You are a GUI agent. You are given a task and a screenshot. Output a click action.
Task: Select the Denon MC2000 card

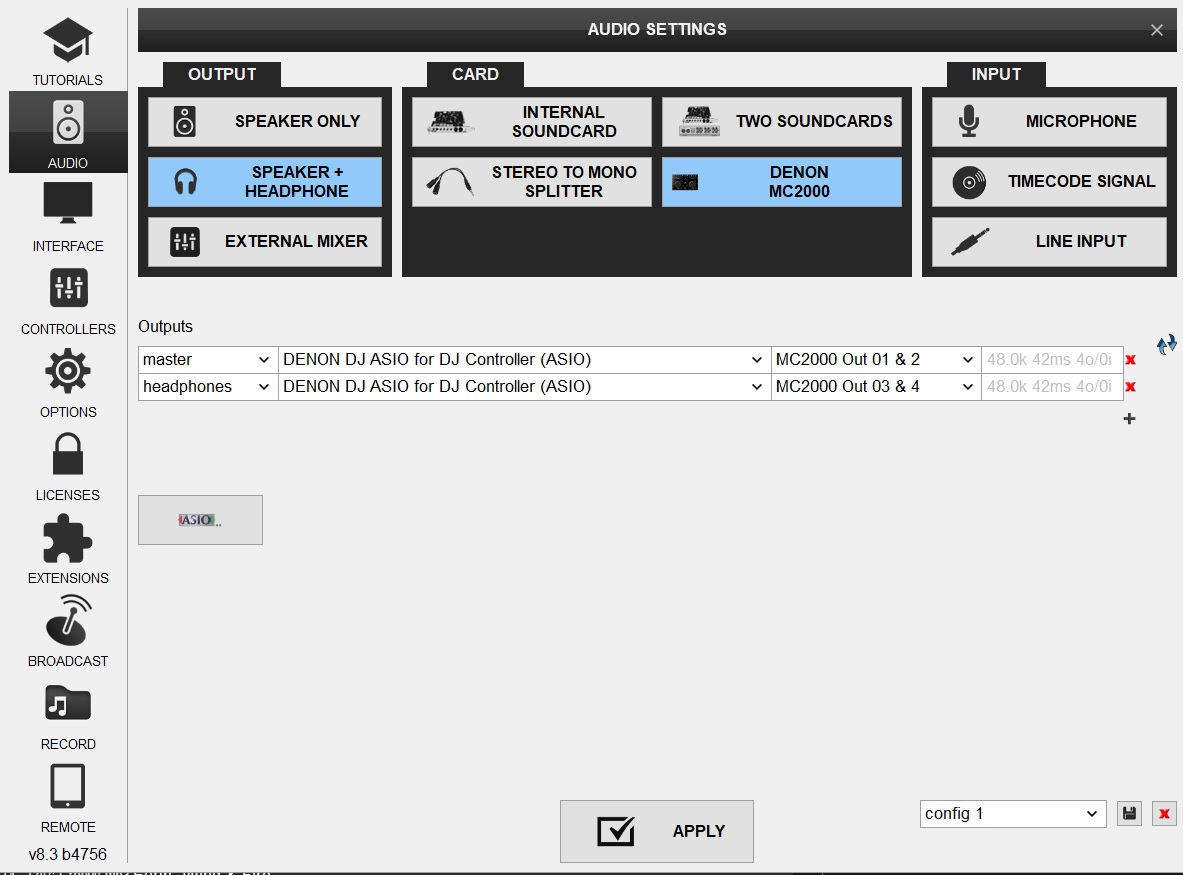(x=782, y=182)
